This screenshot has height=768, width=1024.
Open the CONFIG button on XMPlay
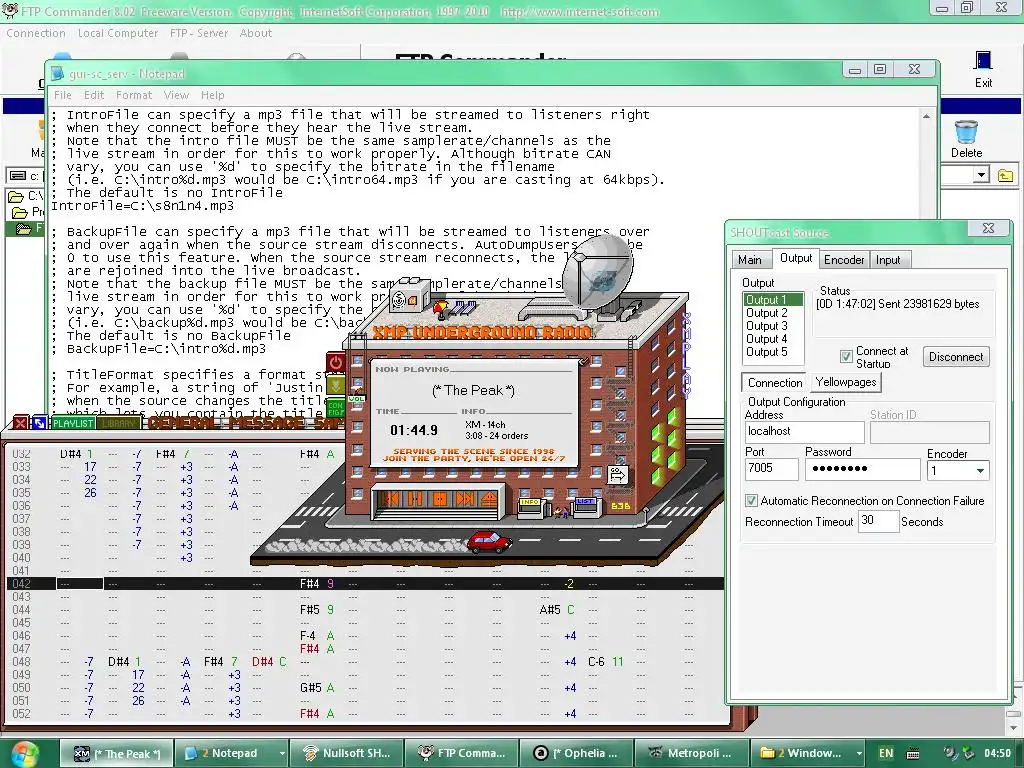tap(336, 409)
